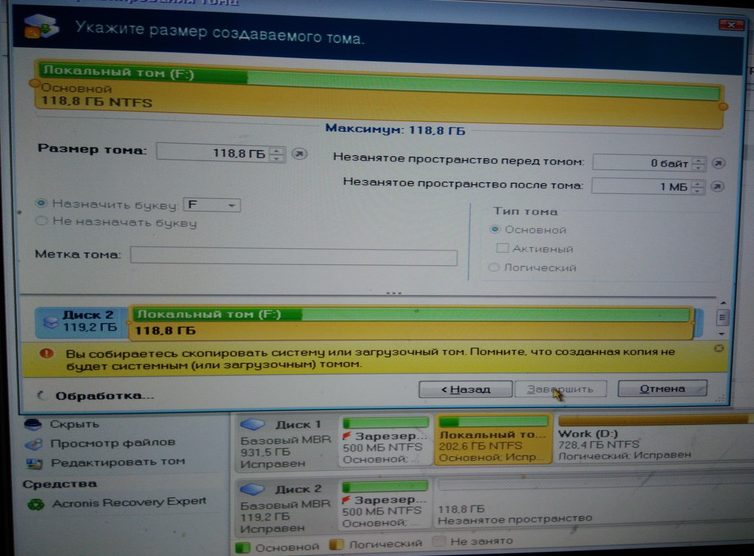
Task: Close the yellow warning message
Action: click(x=719, y=348)
